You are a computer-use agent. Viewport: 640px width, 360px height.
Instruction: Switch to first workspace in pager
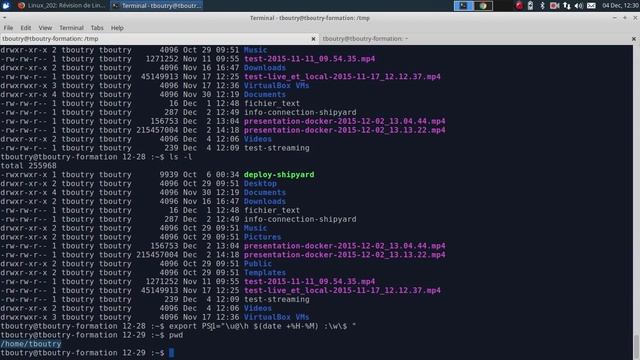(x=464, y=6)
